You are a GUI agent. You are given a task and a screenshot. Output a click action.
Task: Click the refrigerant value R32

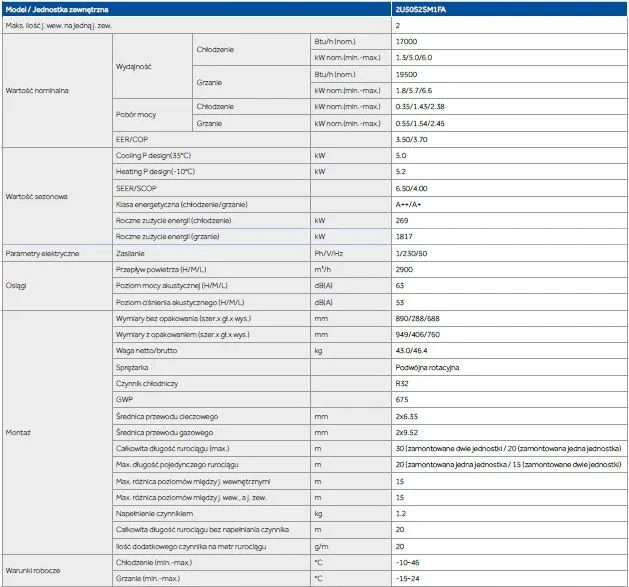[x=402, y=384]
